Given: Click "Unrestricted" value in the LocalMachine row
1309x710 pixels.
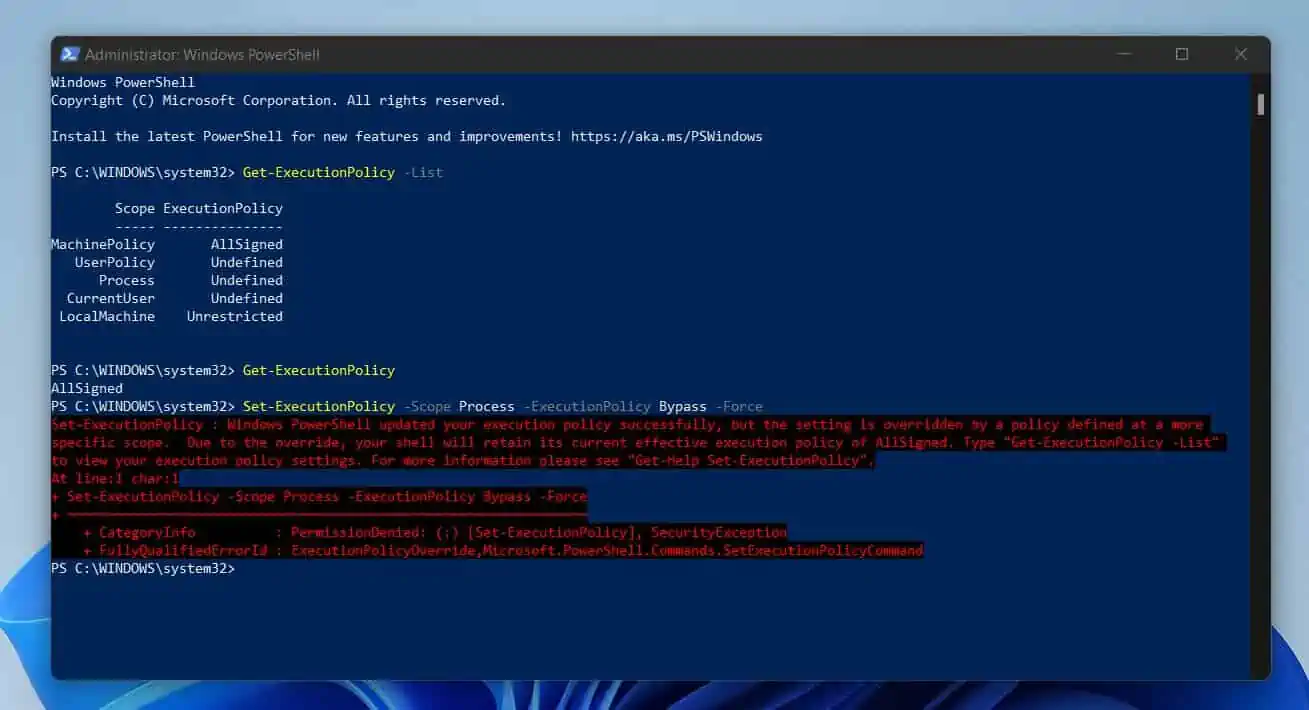Looking at the screenshot, I should tap(235, 316).
